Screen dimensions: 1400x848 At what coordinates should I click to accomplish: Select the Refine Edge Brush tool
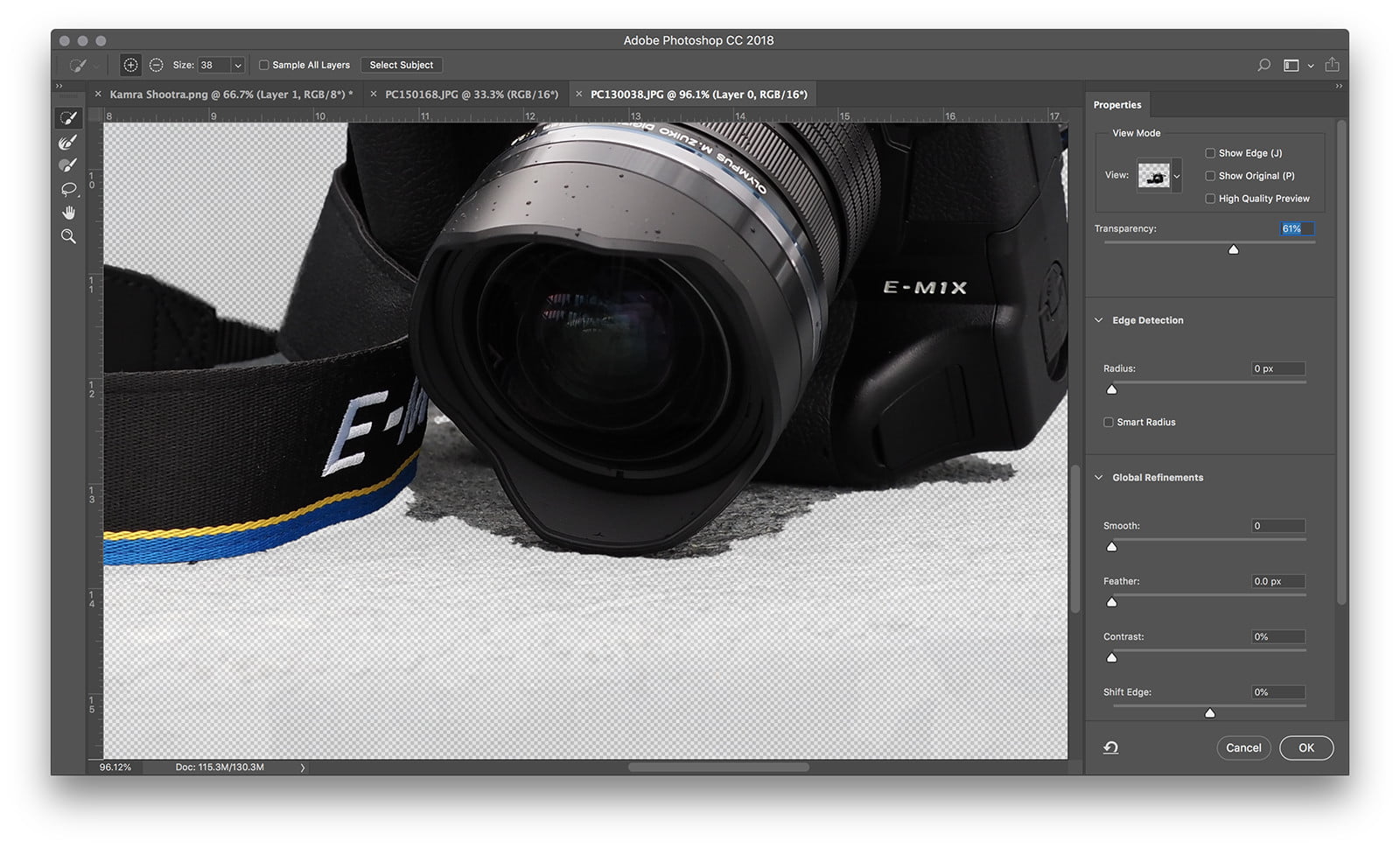68,141
